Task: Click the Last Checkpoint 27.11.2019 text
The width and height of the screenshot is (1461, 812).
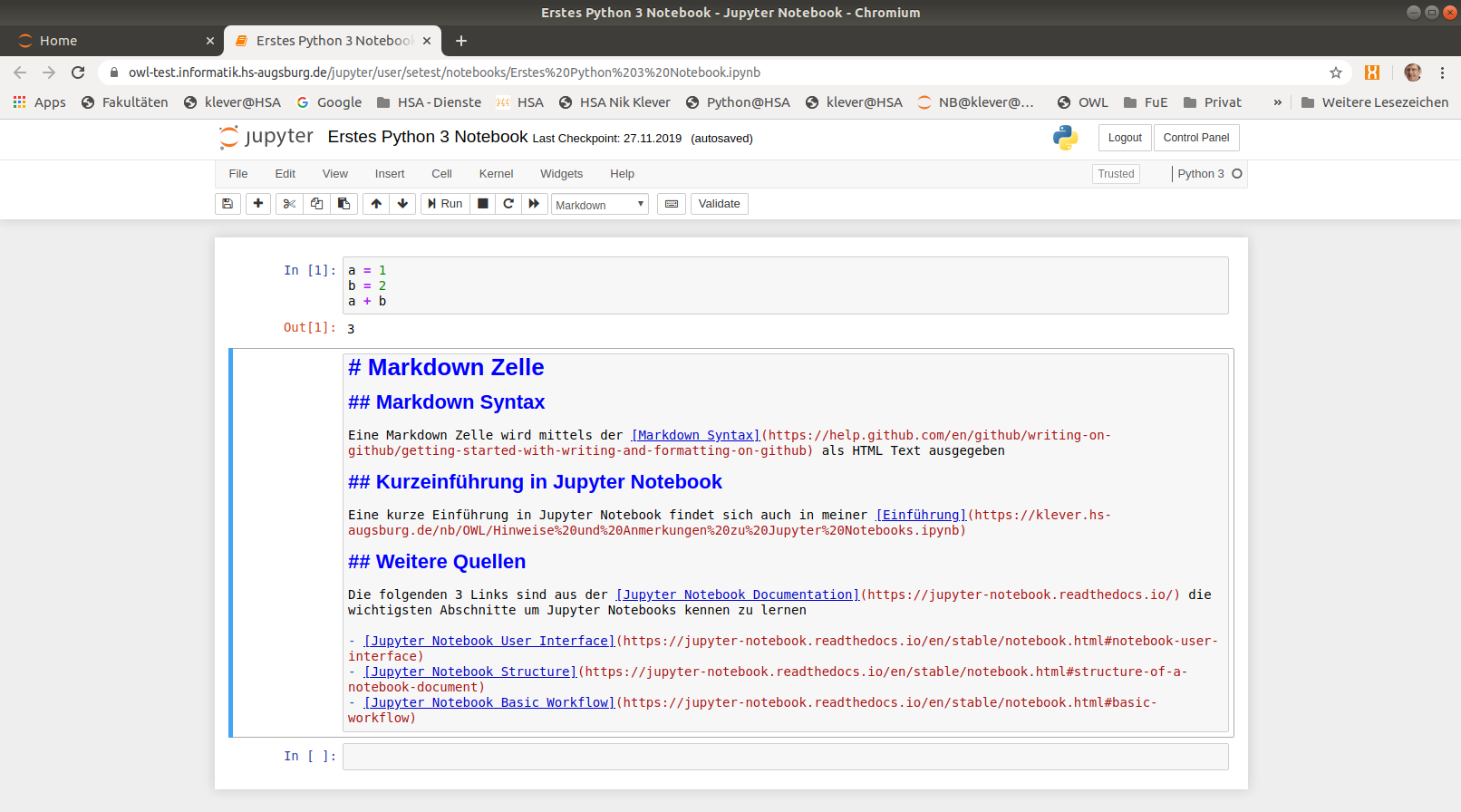Action: 607,139
